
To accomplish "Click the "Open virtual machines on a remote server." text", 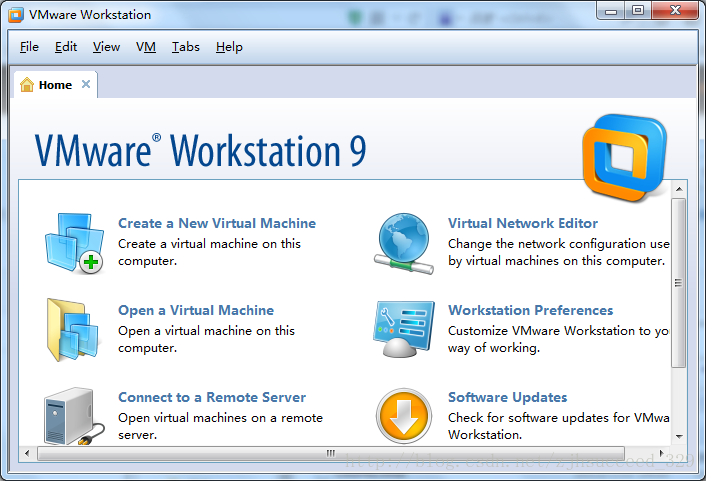I will click(220, 426).
